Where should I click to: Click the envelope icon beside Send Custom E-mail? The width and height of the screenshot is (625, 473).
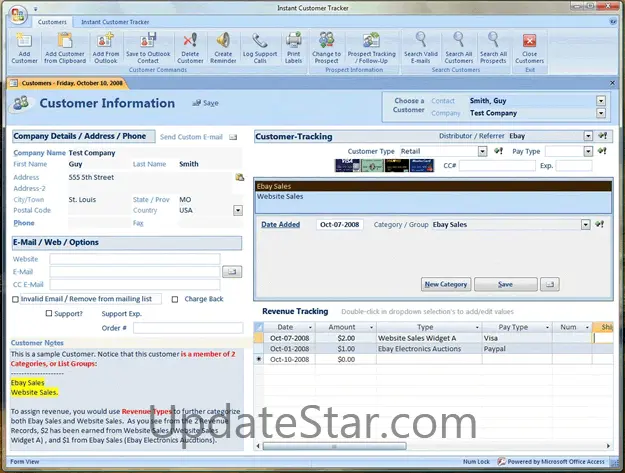pyautogui.click(x=233, y=137)
